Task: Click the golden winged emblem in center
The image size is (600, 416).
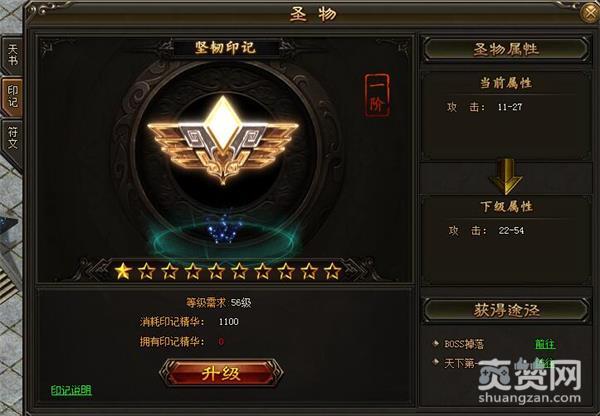Action: [223, 140]
